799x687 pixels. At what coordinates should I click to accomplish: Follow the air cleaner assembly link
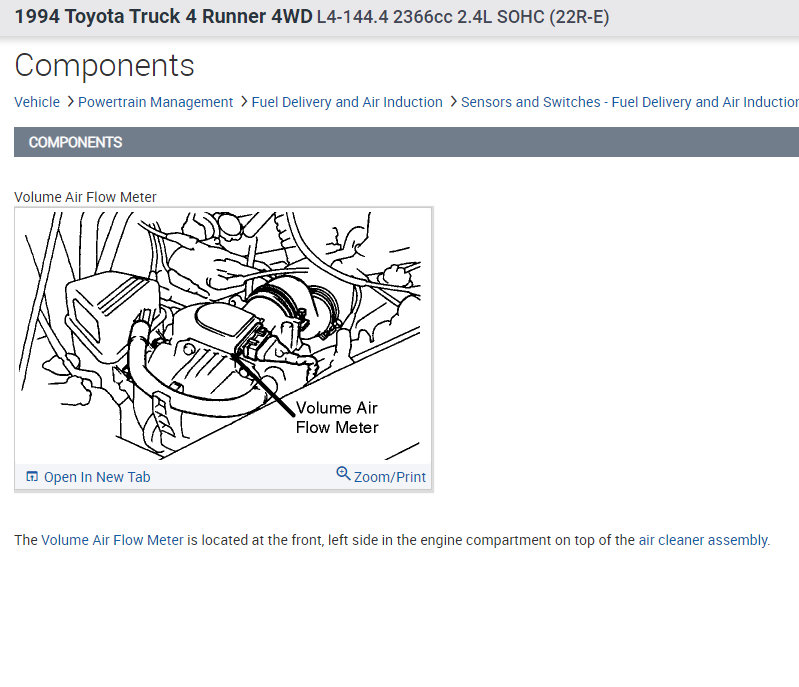(x=703, y=540)
